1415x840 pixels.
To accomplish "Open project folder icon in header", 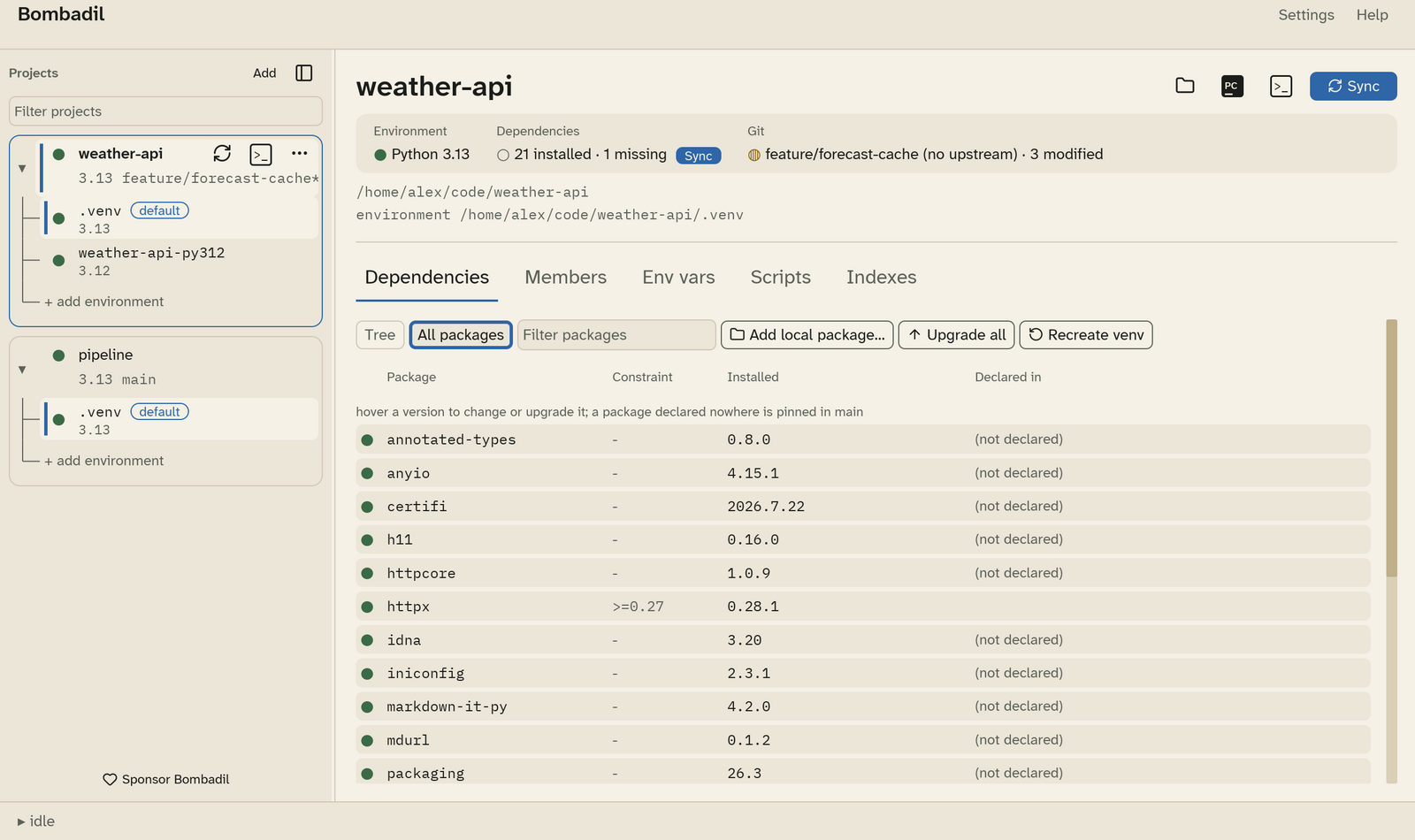I will pos(1185,86).
